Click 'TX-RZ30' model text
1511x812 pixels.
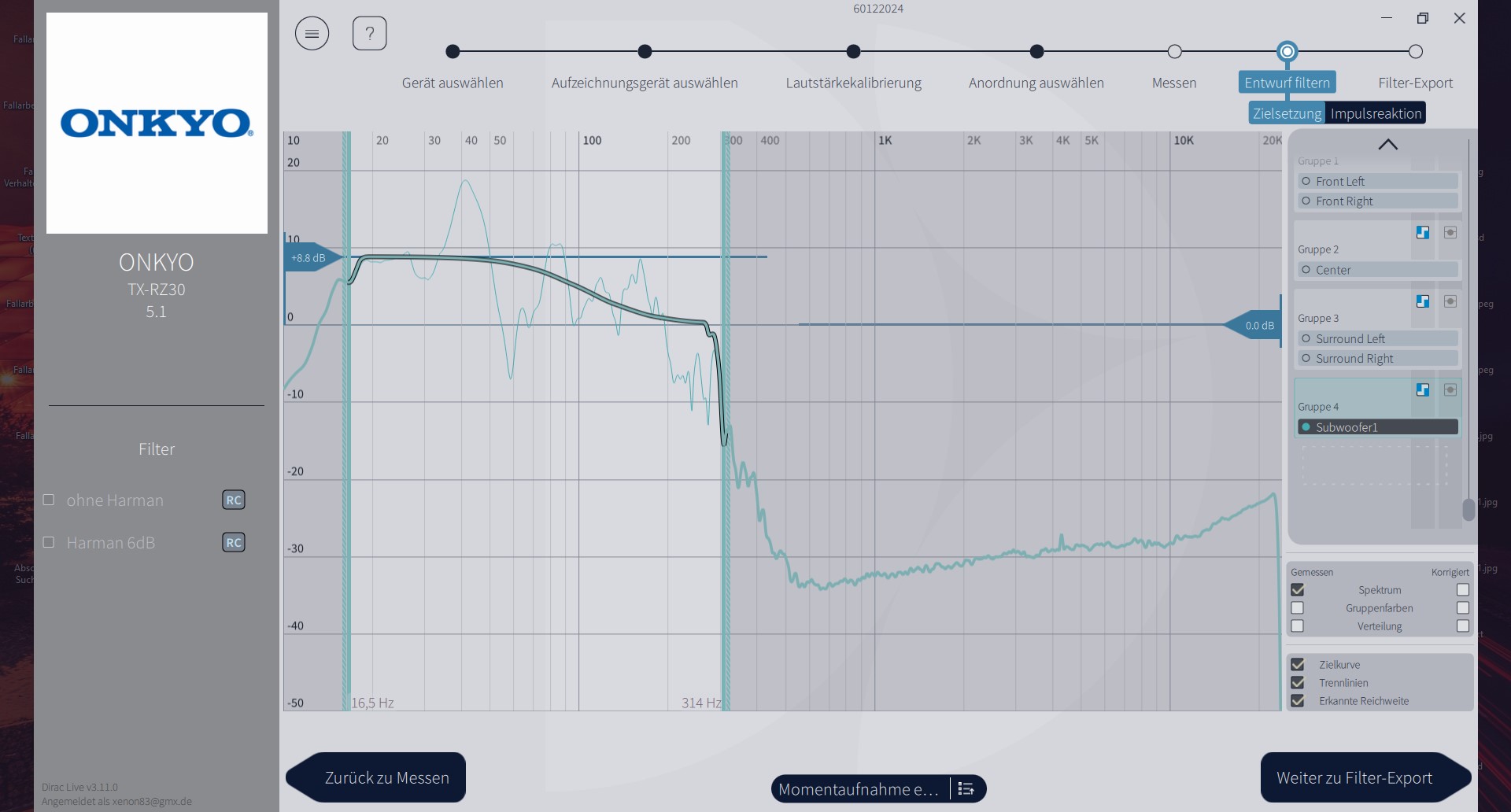pyautogui.click(x=156, y=290)
